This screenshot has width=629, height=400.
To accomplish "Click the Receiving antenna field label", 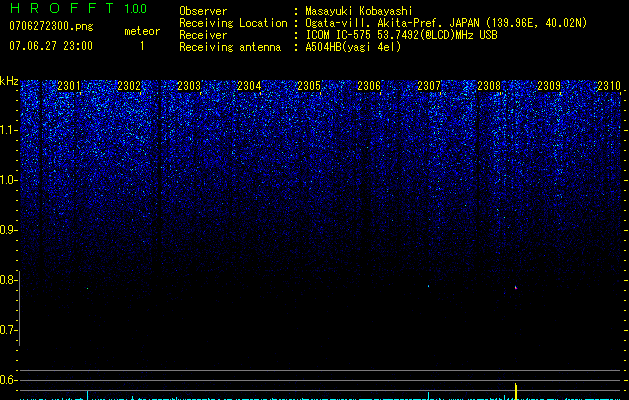I will [230, 47].
